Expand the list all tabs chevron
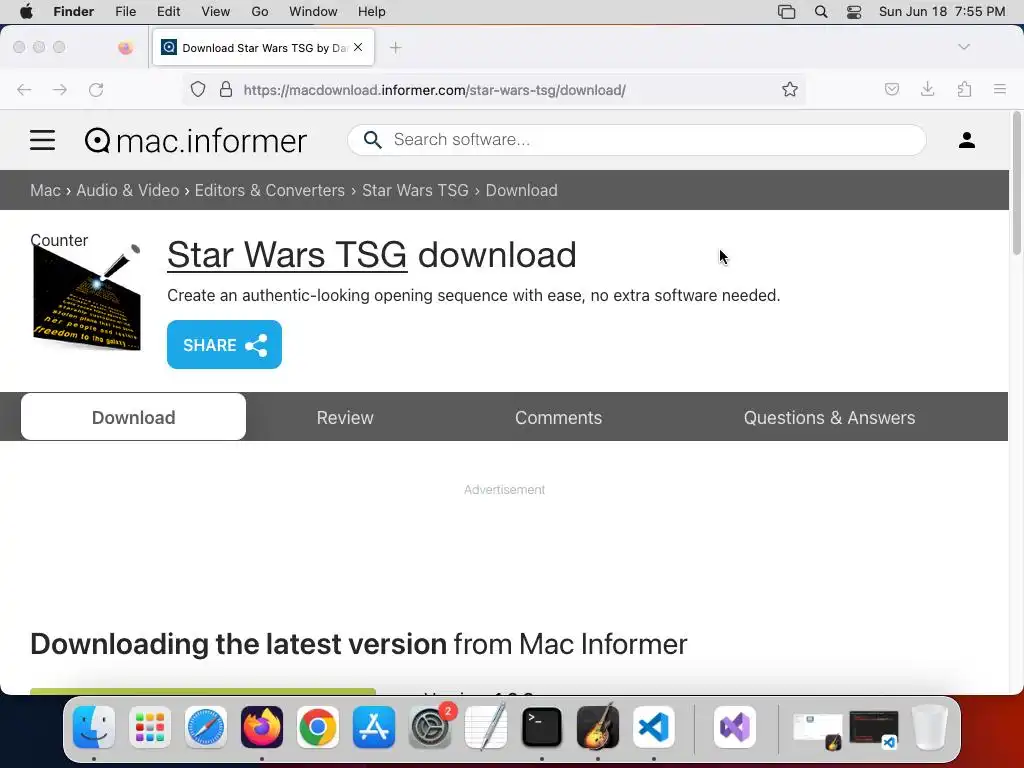The width and height of the screenshot is (1024, 768). [x=964, y=47]
